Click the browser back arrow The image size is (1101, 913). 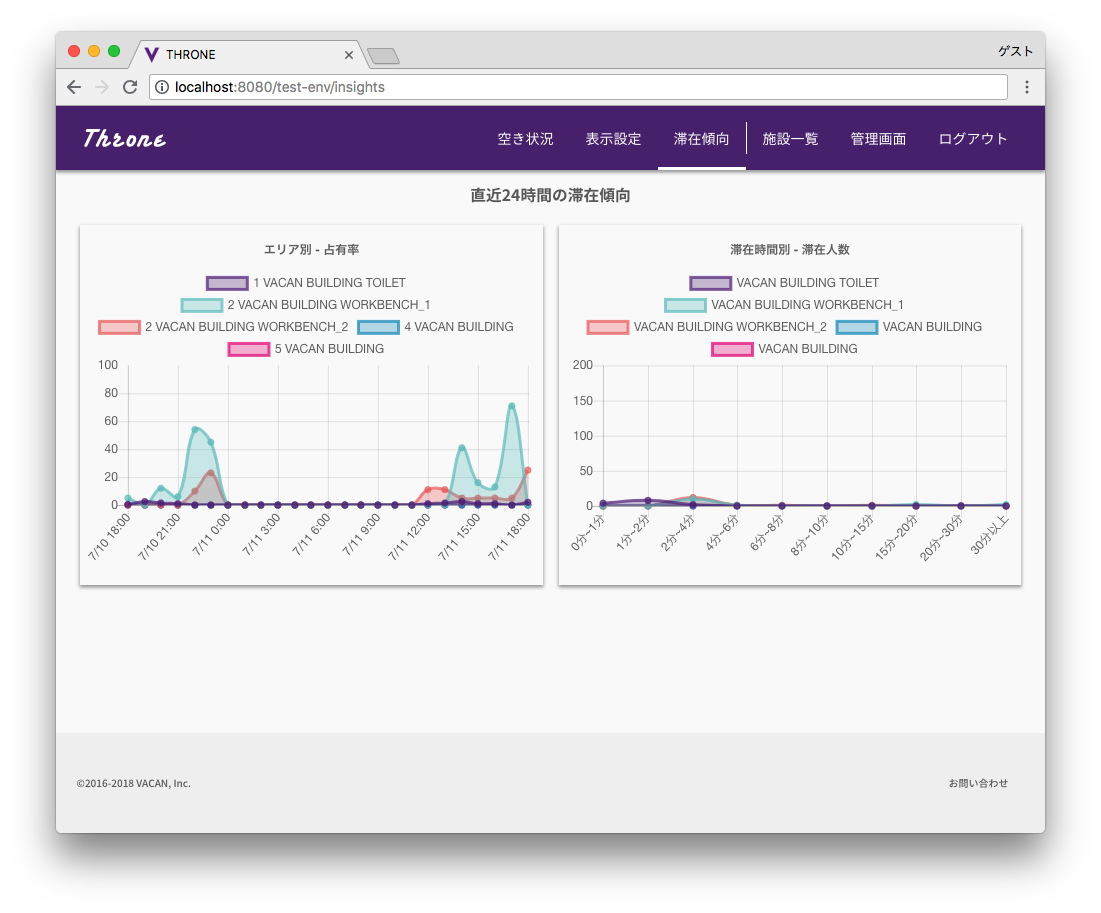[74, 87]
